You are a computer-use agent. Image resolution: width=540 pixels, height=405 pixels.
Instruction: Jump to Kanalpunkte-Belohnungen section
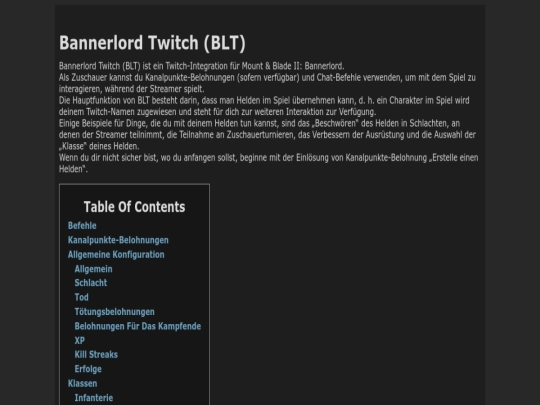coord(118,240)
